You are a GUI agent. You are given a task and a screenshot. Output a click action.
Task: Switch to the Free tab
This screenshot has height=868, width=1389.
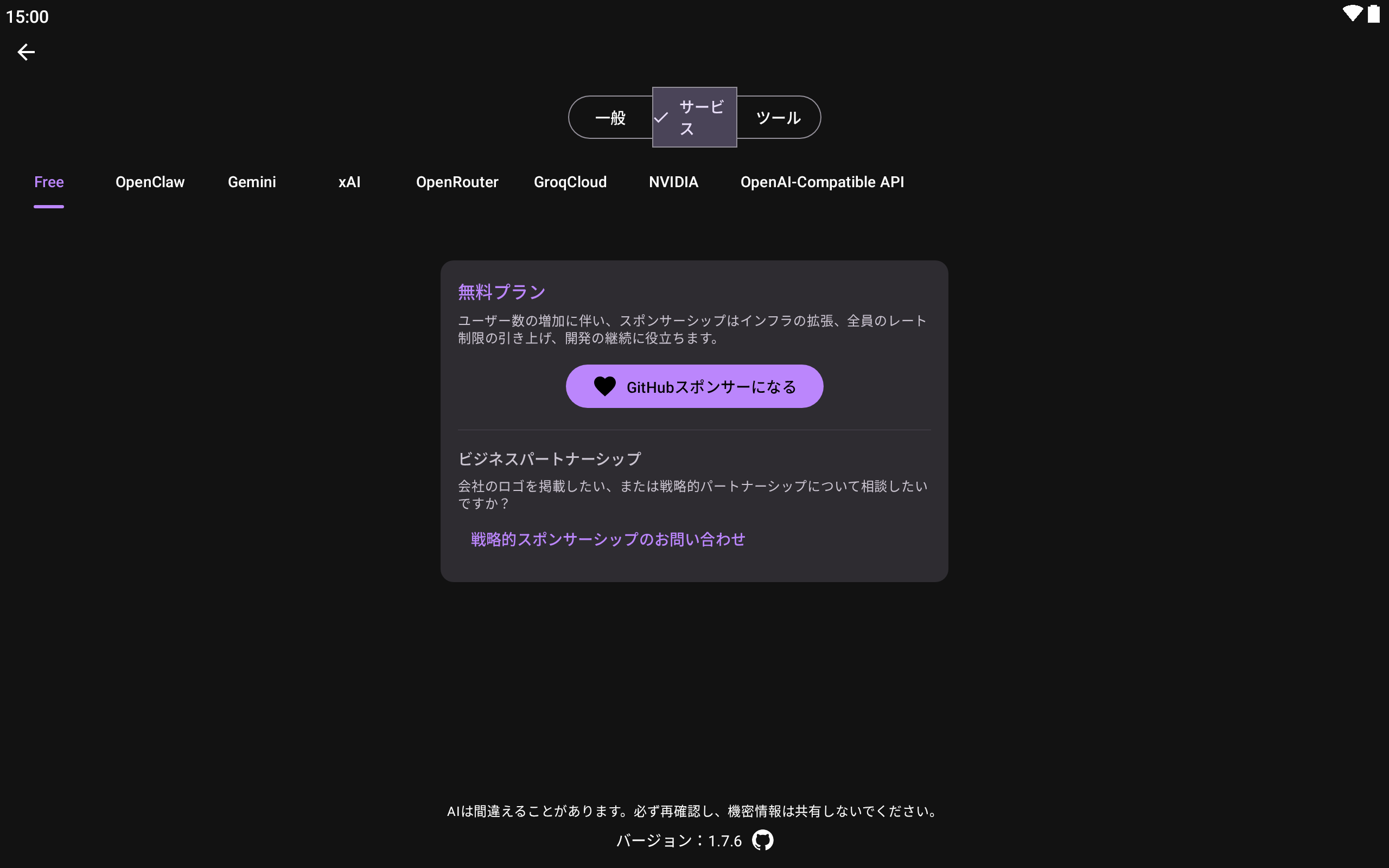coord(49,182)
